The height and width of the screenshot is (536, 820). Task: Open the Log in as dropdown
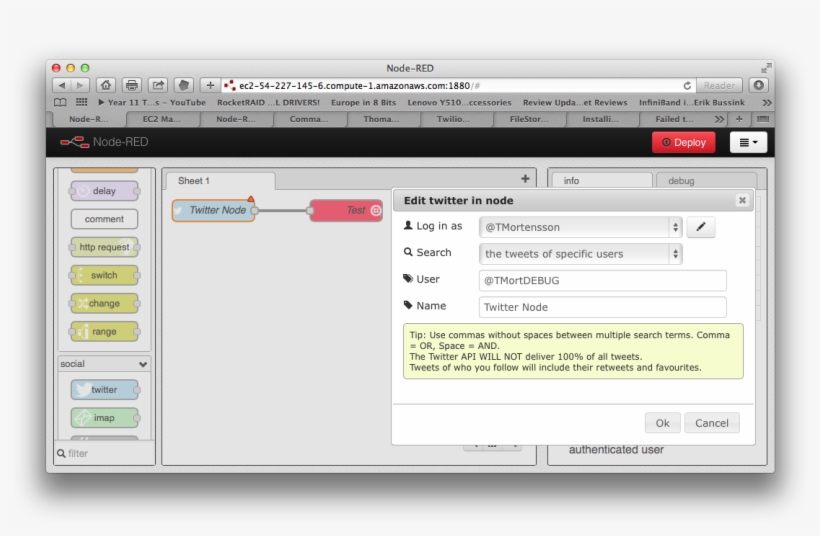(580, 227)
